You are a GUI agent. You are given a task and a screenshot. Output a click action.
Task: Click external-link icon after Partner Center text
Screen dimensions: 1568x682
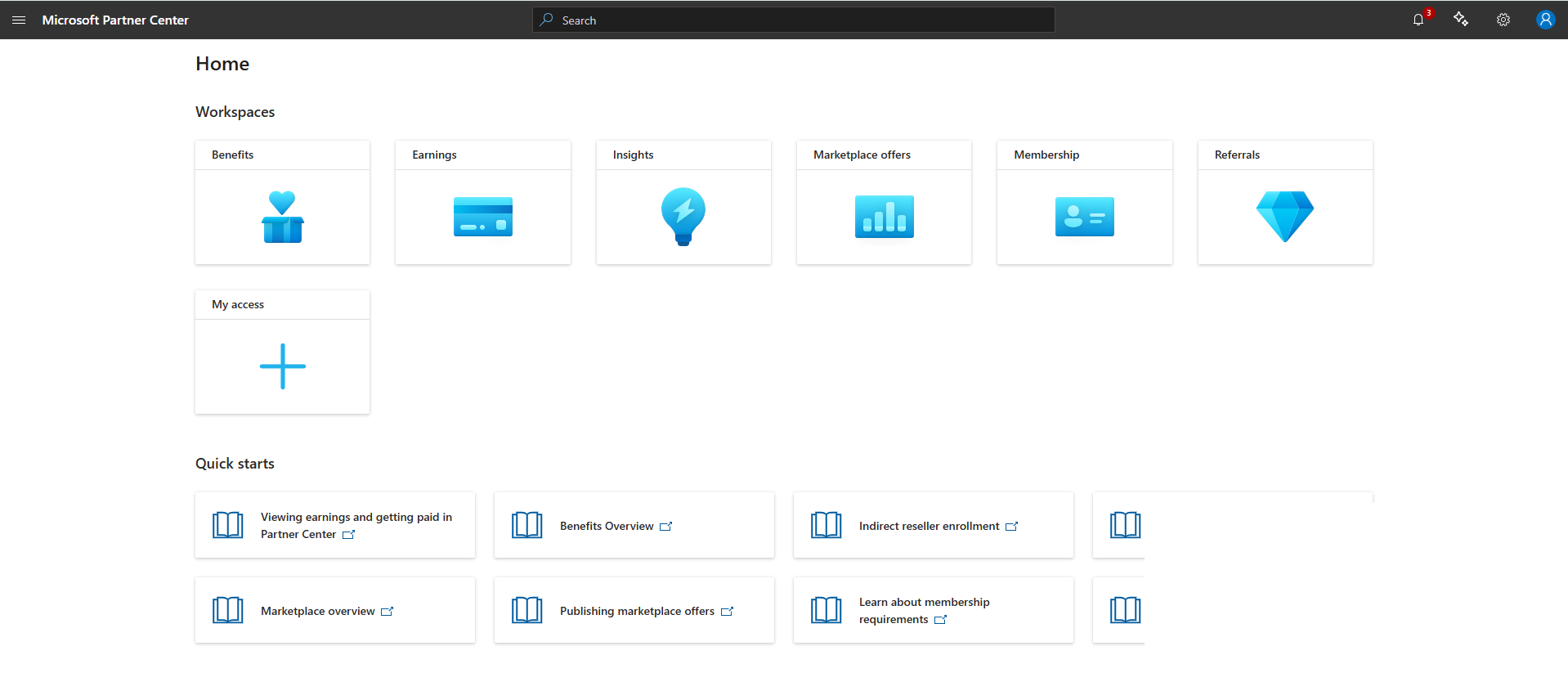click(349, 535)
